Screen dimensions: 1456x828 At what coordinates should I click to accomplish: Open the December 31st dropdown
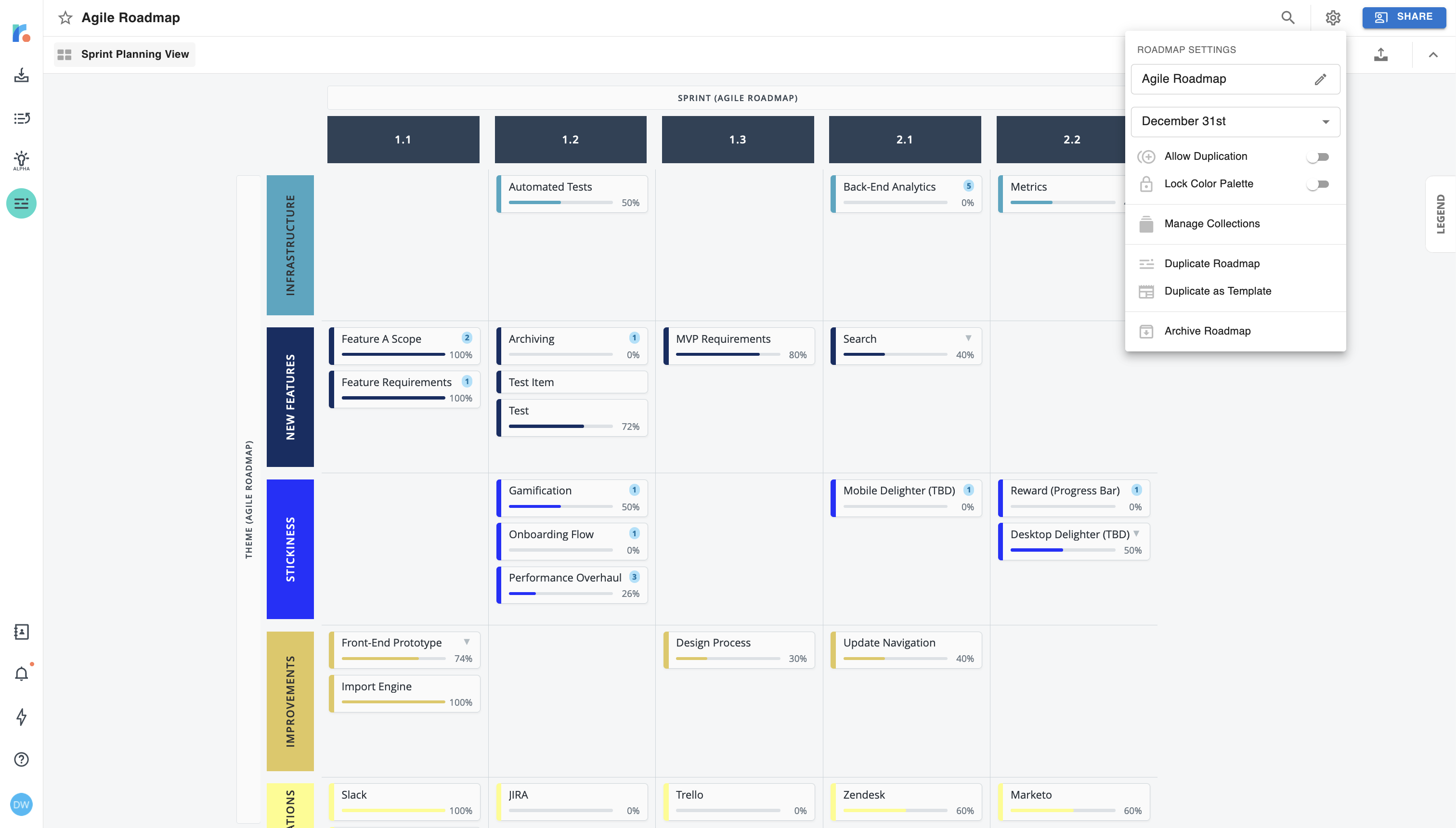1235,122
